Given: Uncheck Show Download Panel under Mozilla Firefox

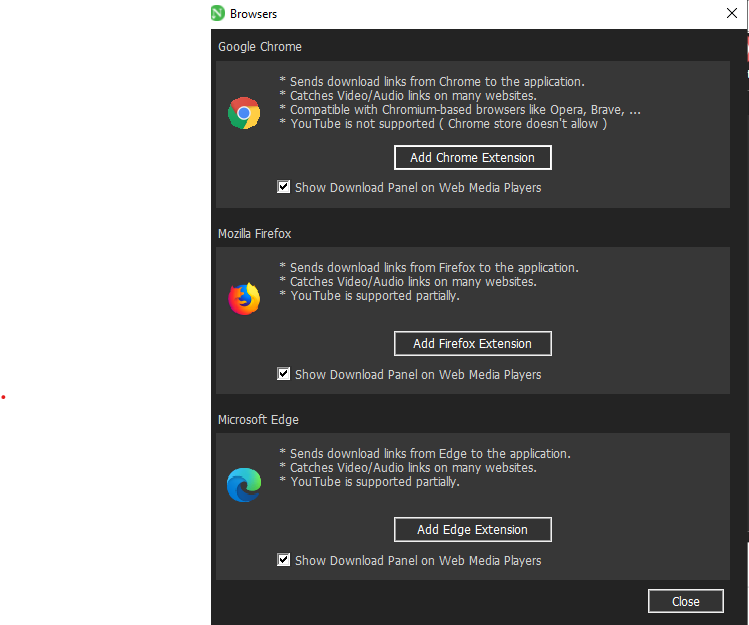Looking at the screenshot, I should point(283,374).
